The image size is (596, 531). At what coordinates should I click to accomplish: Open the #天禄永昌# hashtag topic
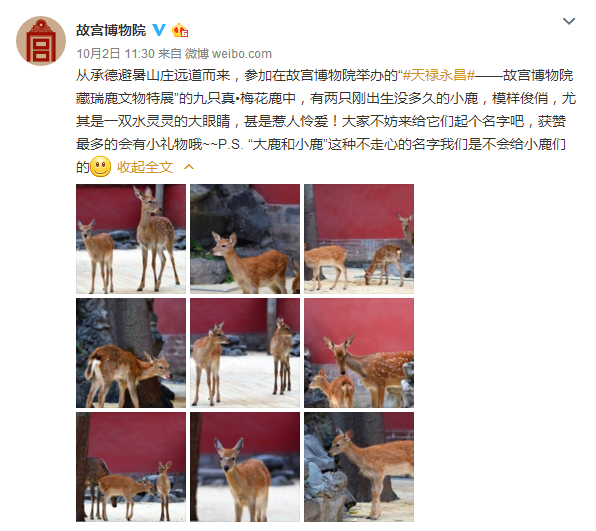point(439,75)
